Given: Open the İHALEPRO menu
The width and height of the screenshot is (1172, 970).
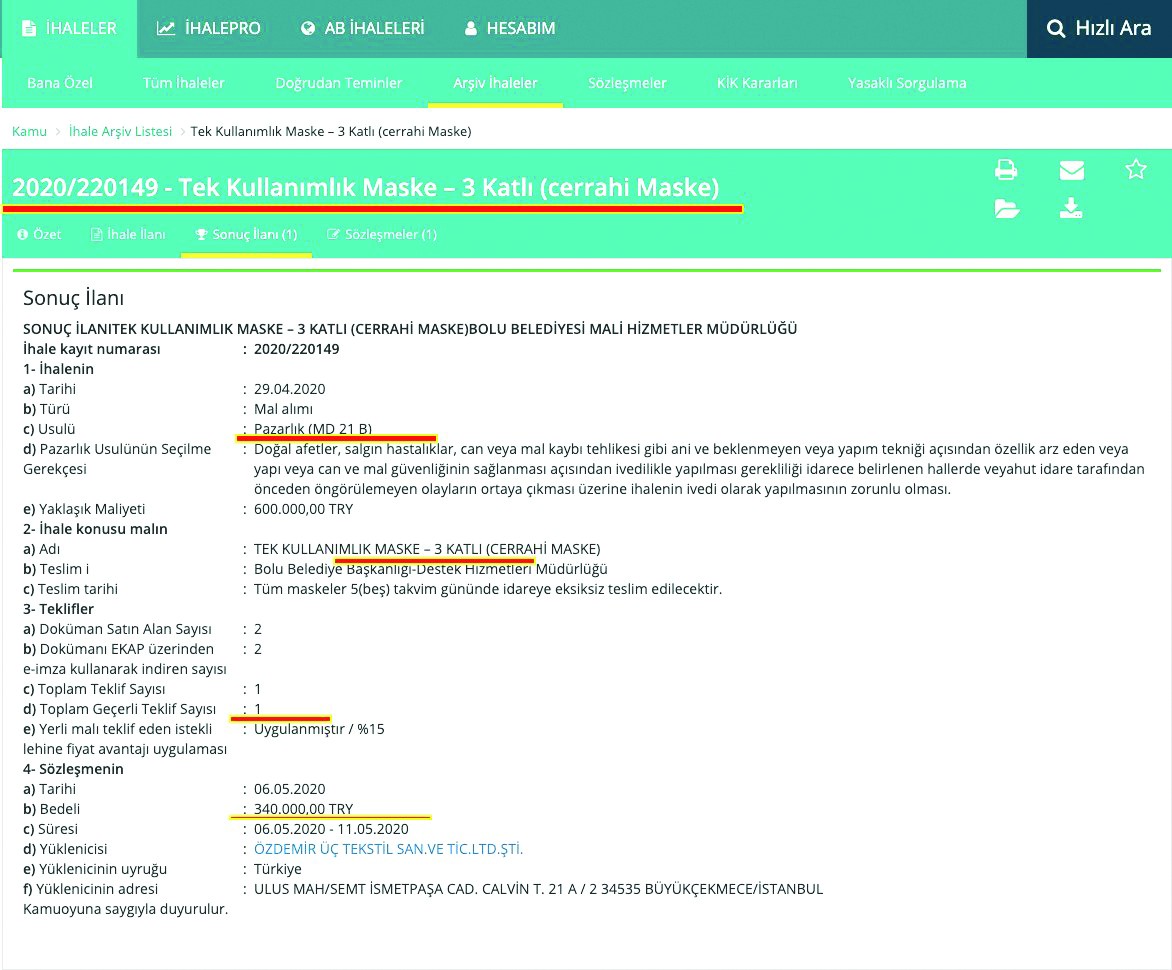Looking at the screenshot, I should coord(208,29).
